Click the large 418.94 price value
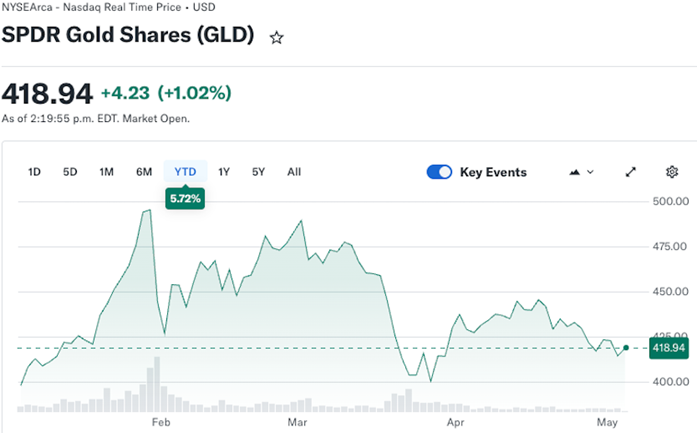Screen dimensions: 697x433 pyautogui.click(x=47, y=94)
